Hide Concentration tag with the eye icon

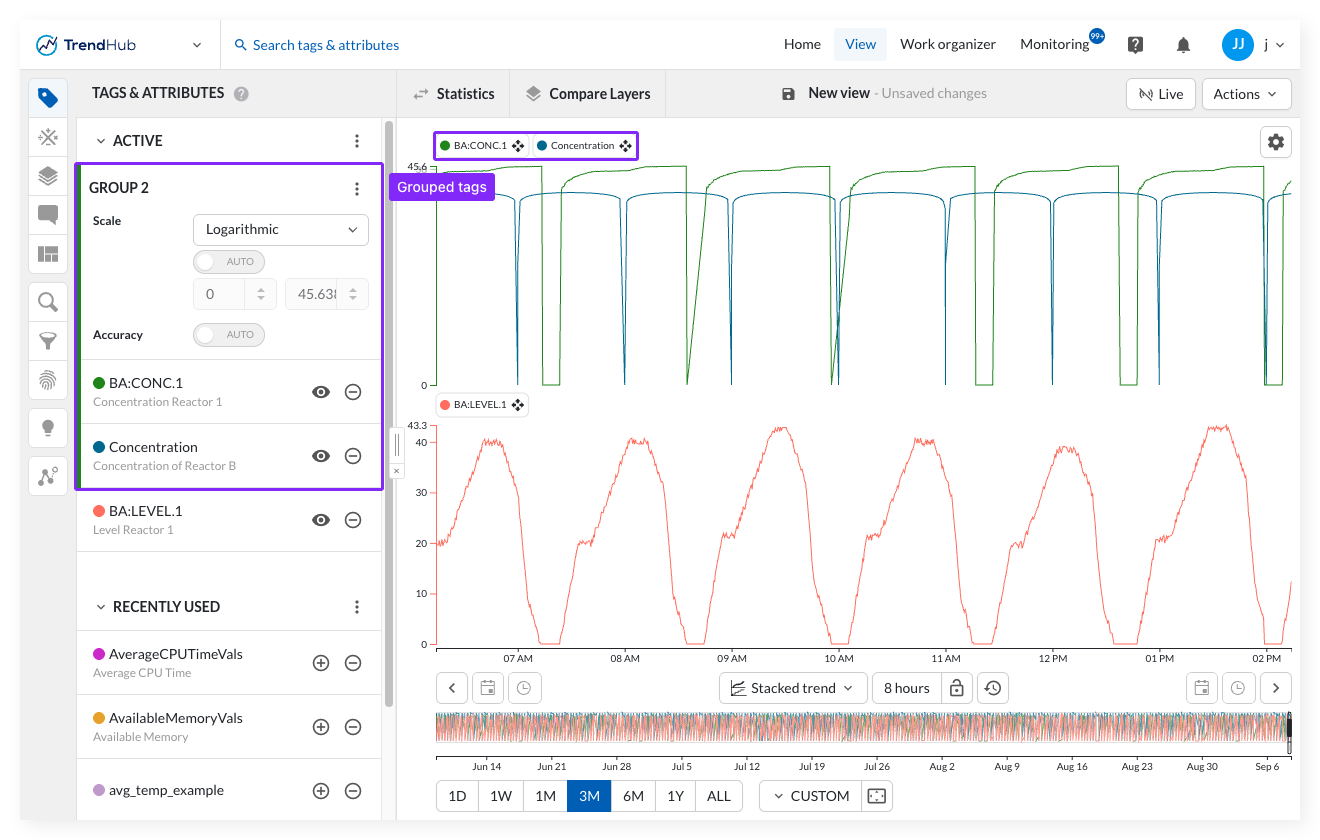click(321, 456)
